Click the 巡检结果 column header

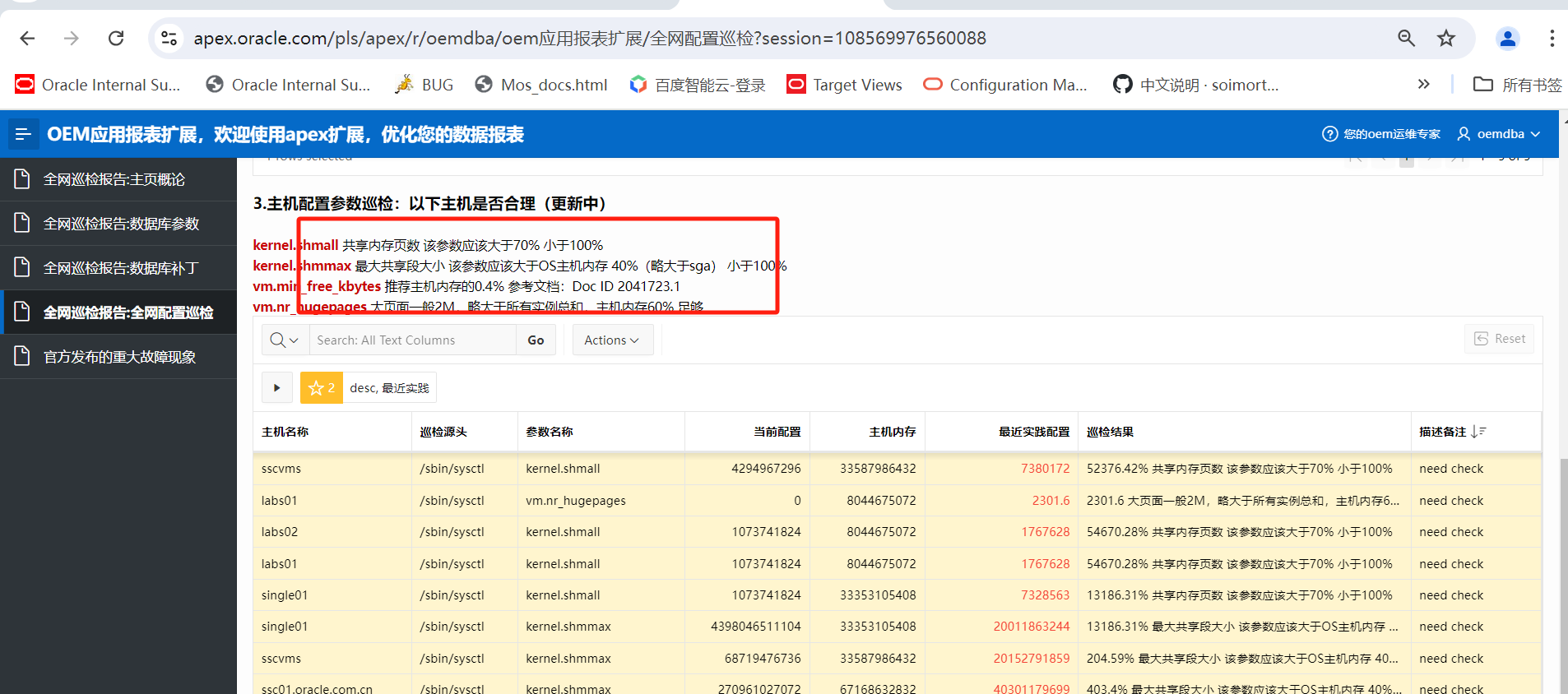(1110, 432)
